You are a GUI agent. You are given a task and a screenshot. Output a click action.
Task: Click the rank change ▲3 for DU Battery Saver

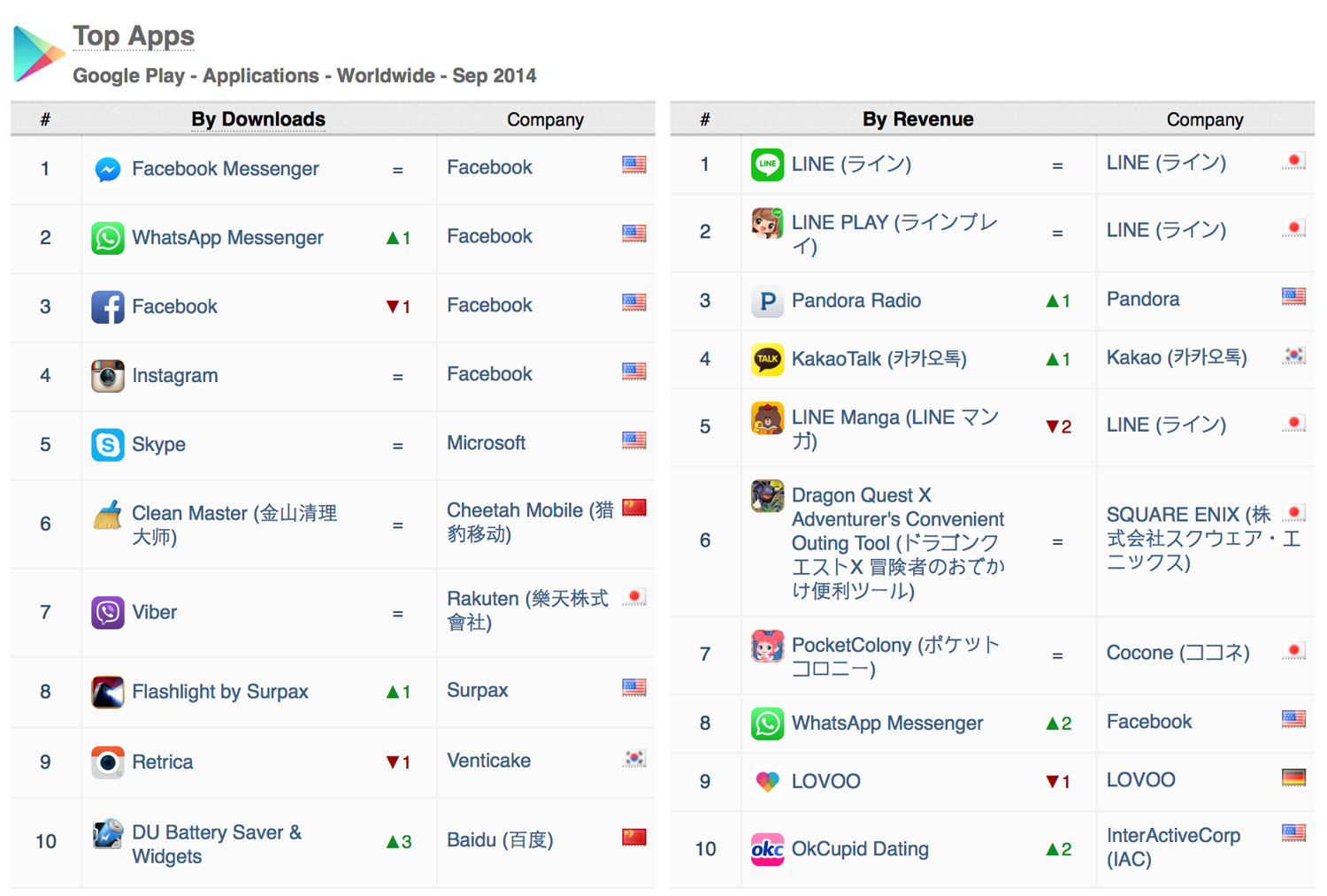tap(399, 842)
